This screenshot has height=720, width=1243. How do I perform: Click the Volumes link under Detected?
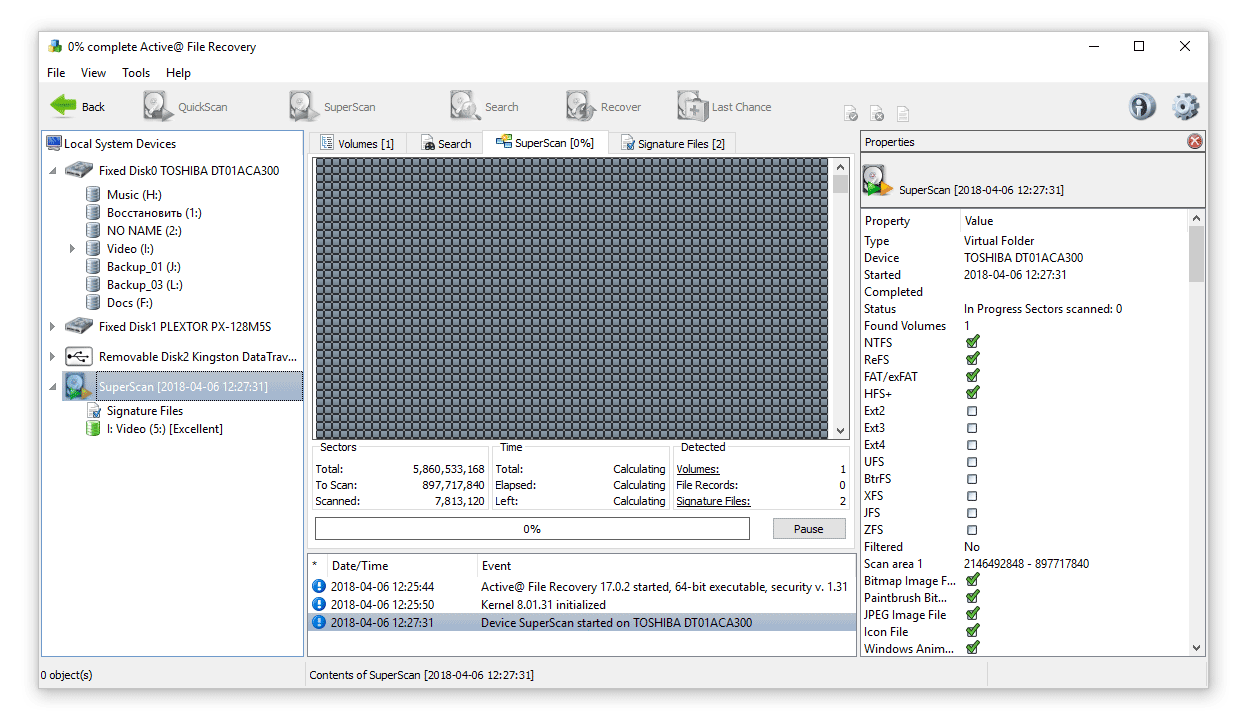tap(697, 469)
